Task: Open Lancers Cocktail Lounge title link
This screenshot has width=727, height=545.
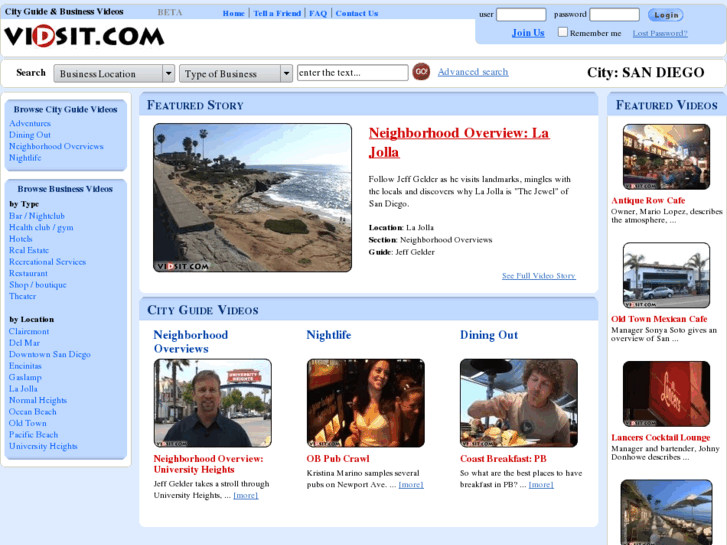Action: pos(661,437)
